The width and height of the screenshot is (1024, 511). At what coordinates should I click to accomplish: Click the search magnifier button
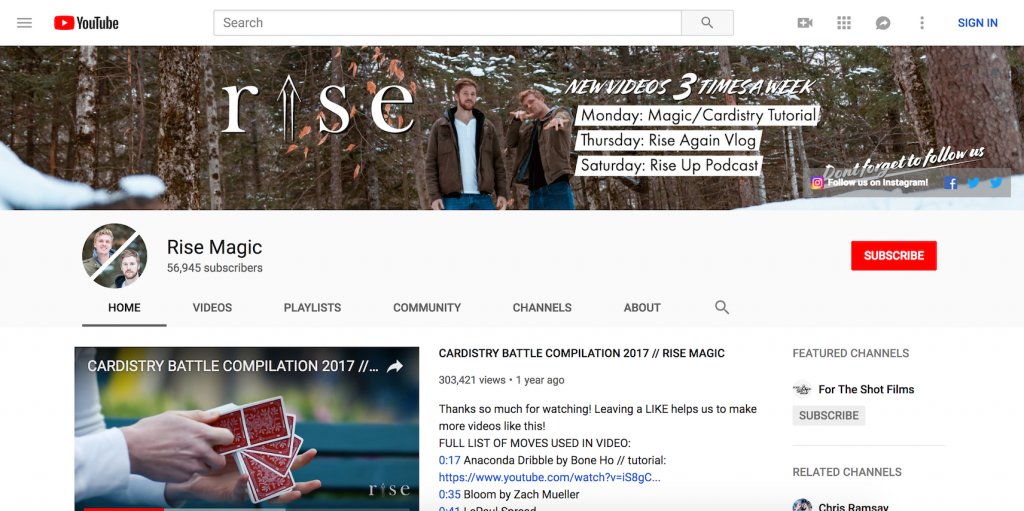coord(707,23)
